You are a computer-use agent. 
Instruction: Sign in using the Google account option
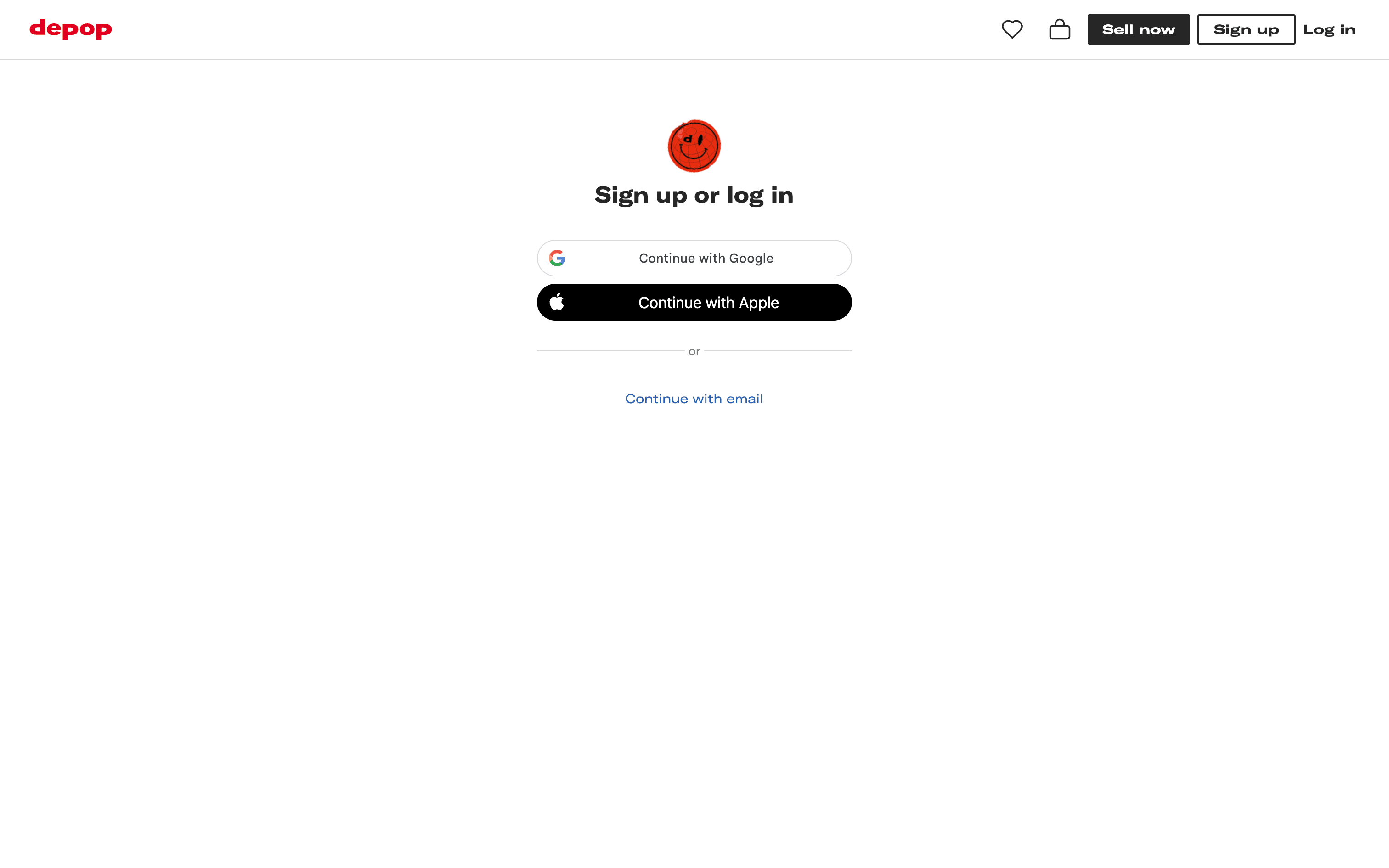[x=694, y=258]
